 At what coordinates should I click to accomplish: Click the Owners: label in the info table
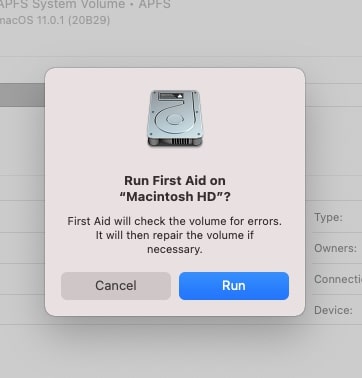pos(335,248)
